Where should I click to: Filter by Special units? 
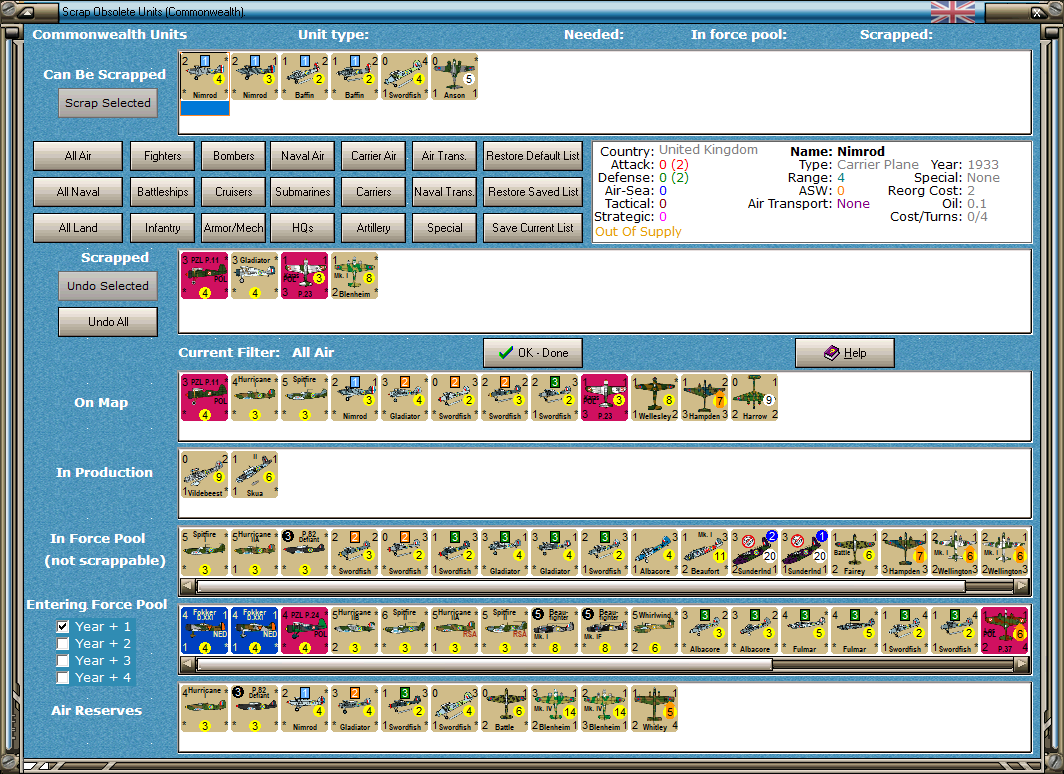pyautogui.click(x=444, y=228)
